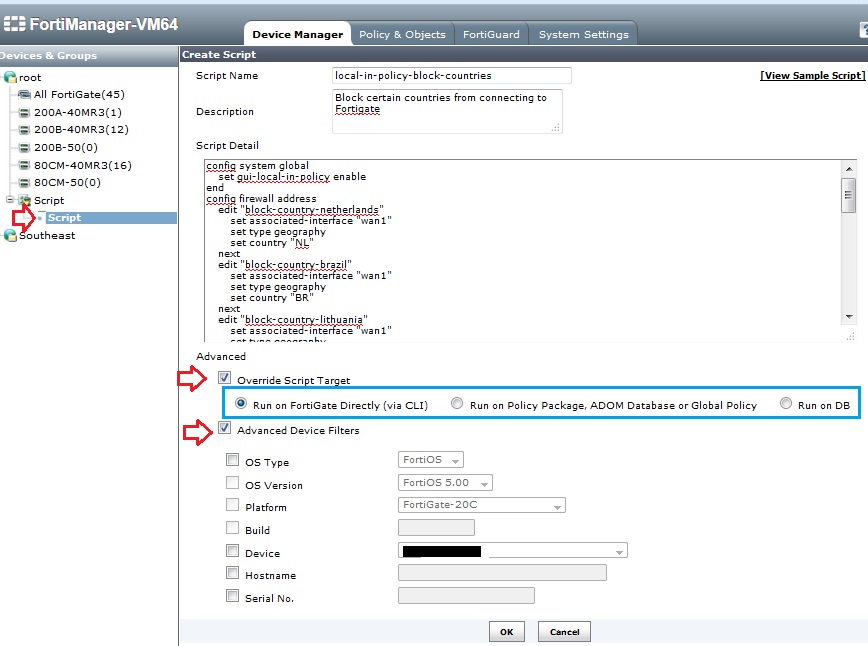Click the 200B-40MR3(12) device icon
Screen dimensions: 868x646
coord(24,130)
